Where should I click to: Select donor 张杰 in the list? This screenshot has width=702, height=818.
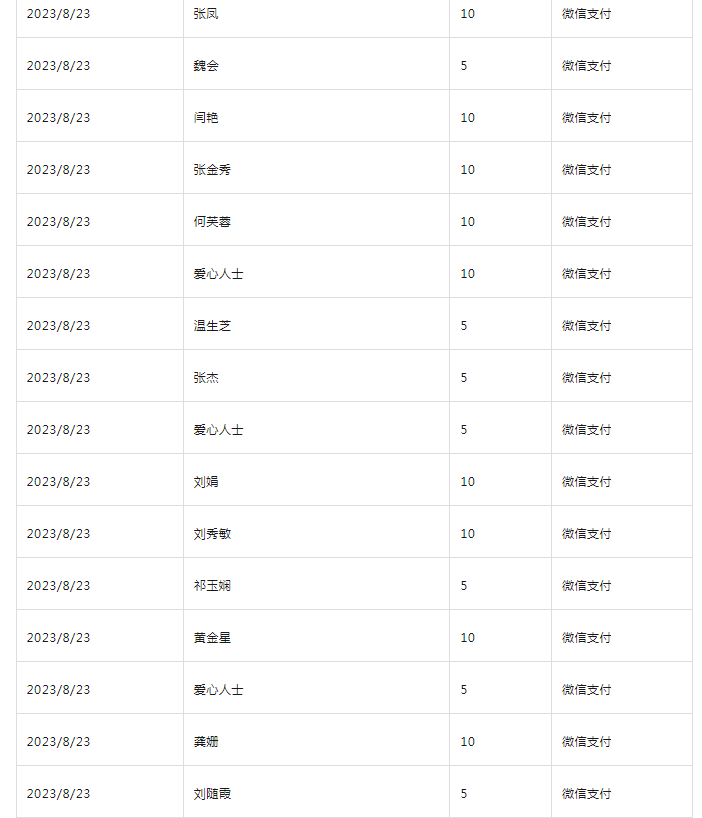pos(206,378)
